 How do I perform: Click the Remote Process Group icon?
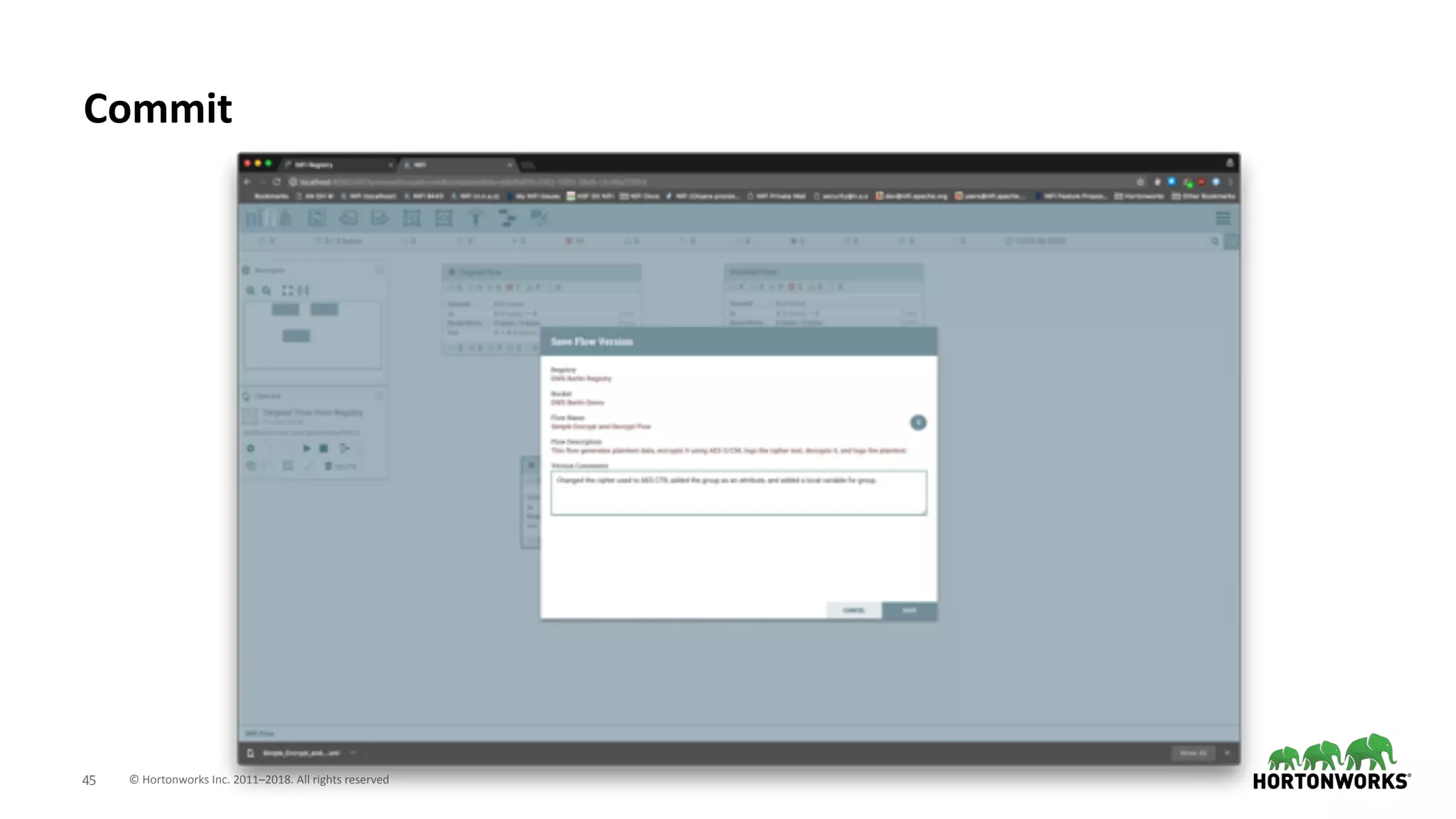click(x=444, y=218)
